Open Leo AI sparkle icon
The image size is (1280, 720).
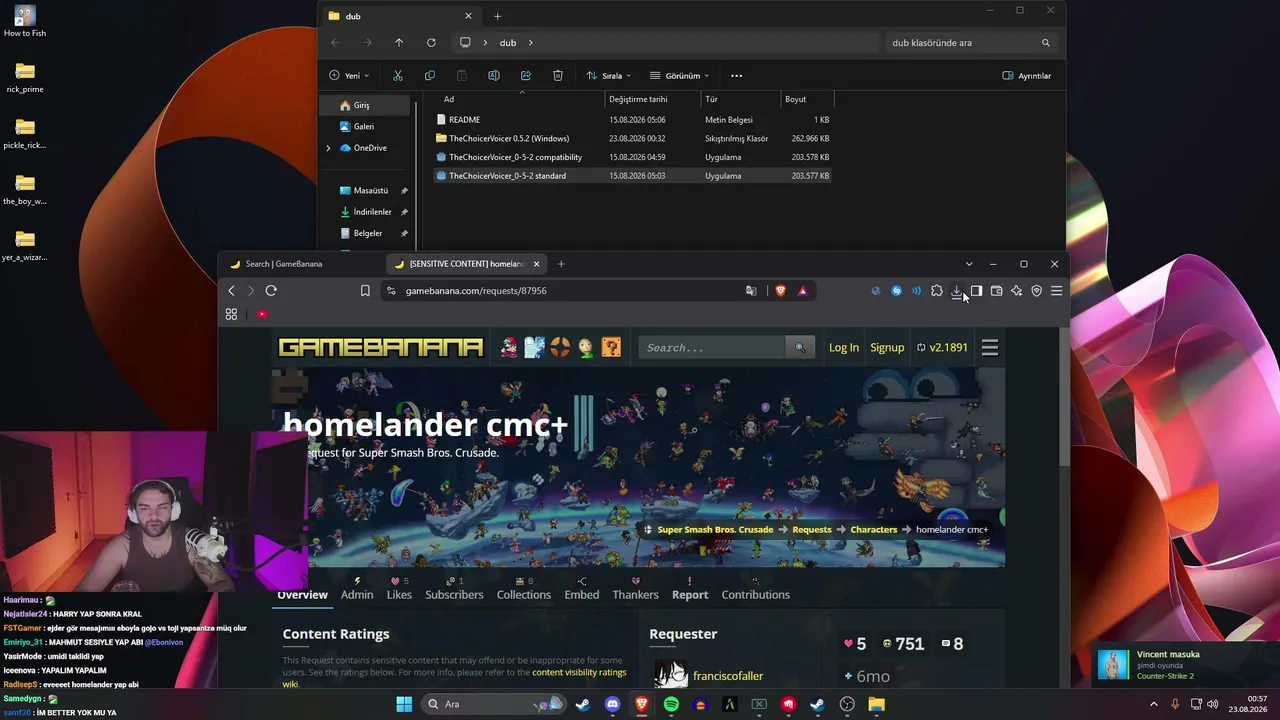(x=1017, y=291)
